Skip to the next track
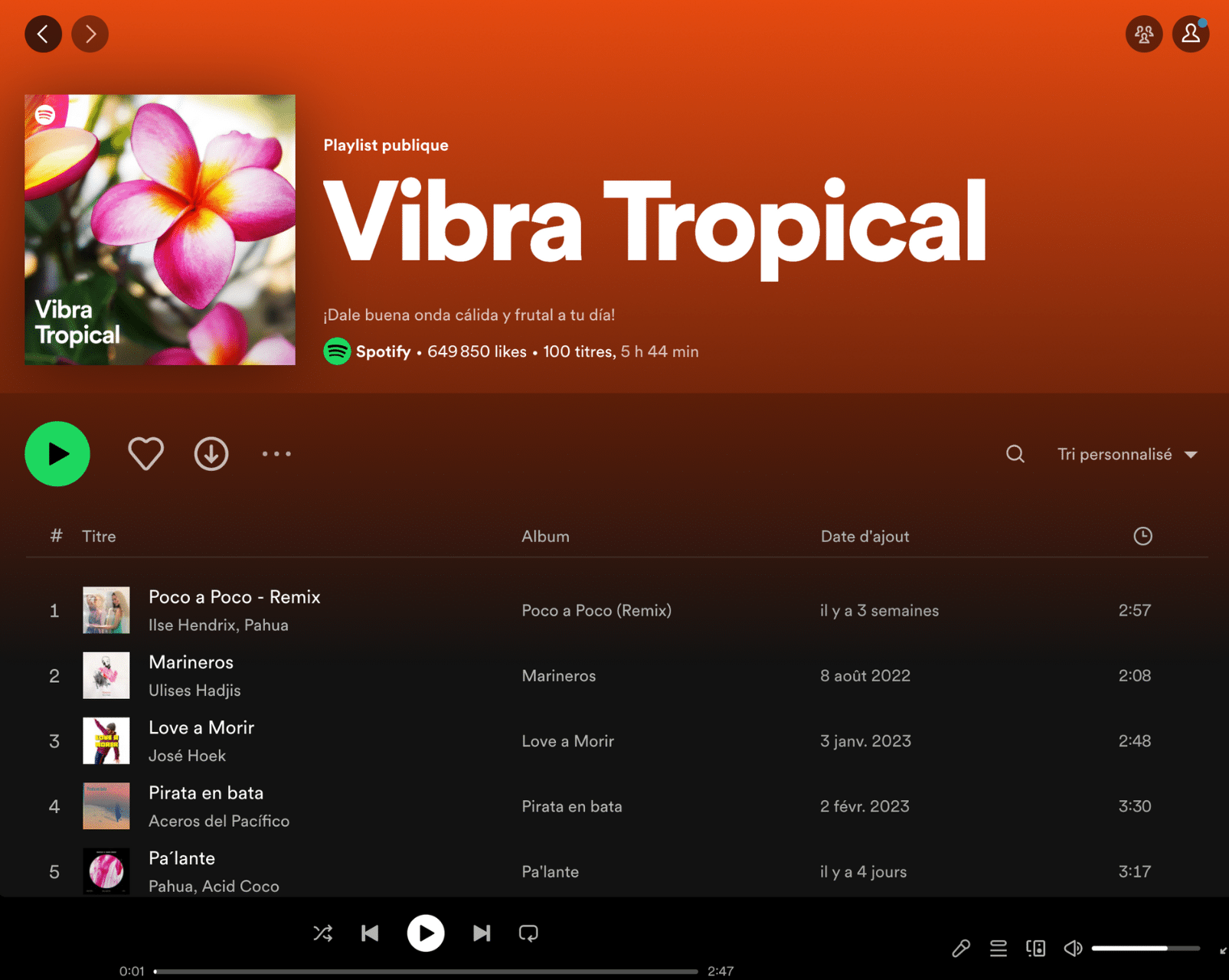1229x980 pixels. [x=482, y=933]
